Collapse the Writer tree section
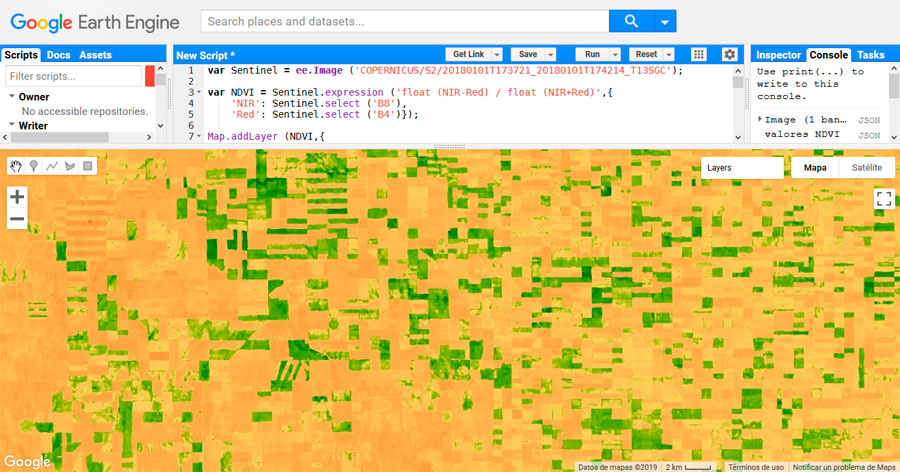Image resolution: width=900 pixels, height=472 pixels. pos(12,125)
